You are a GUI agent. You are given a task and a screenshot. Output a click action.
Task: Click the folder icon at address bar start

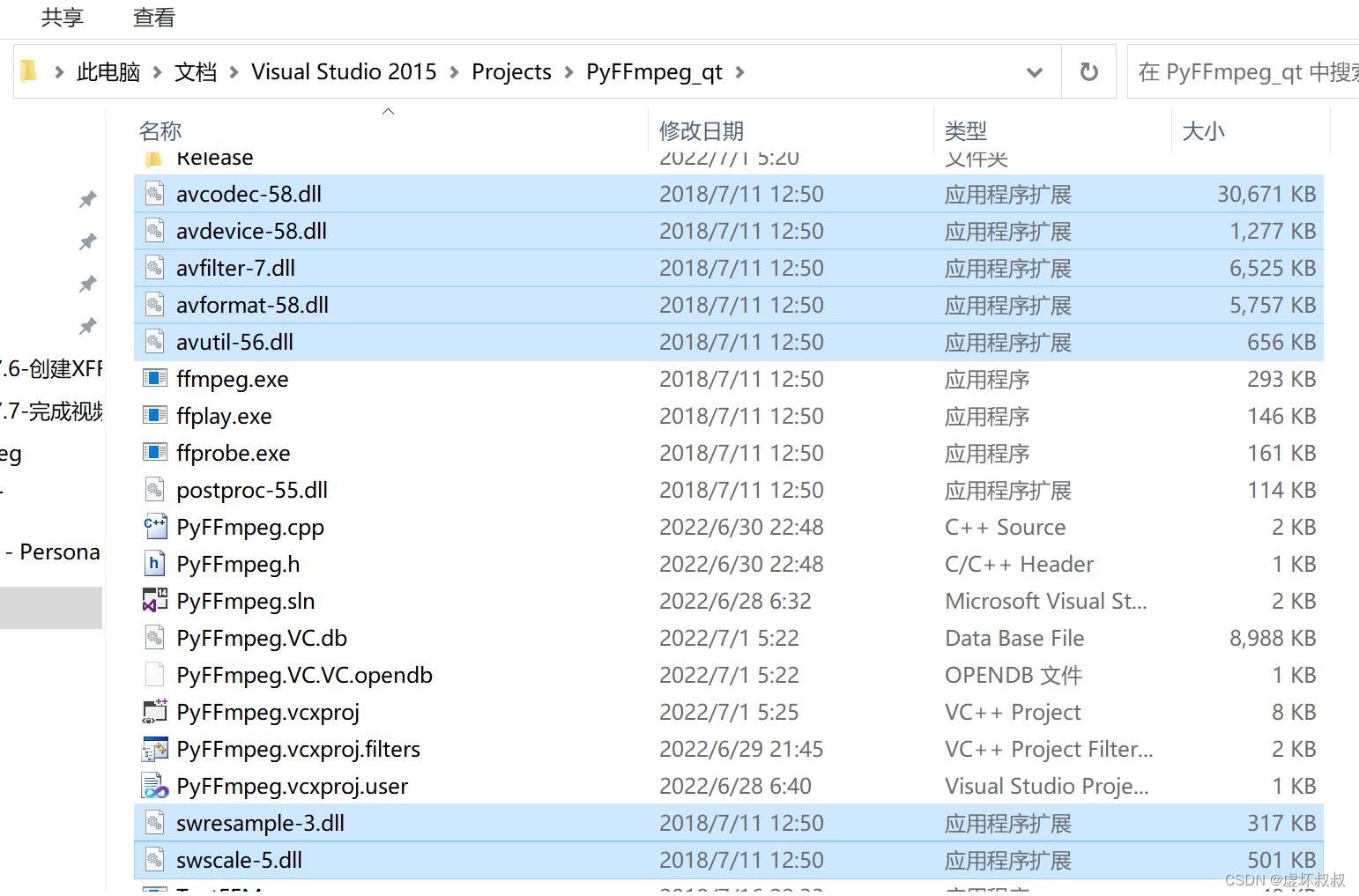(29, 70)
